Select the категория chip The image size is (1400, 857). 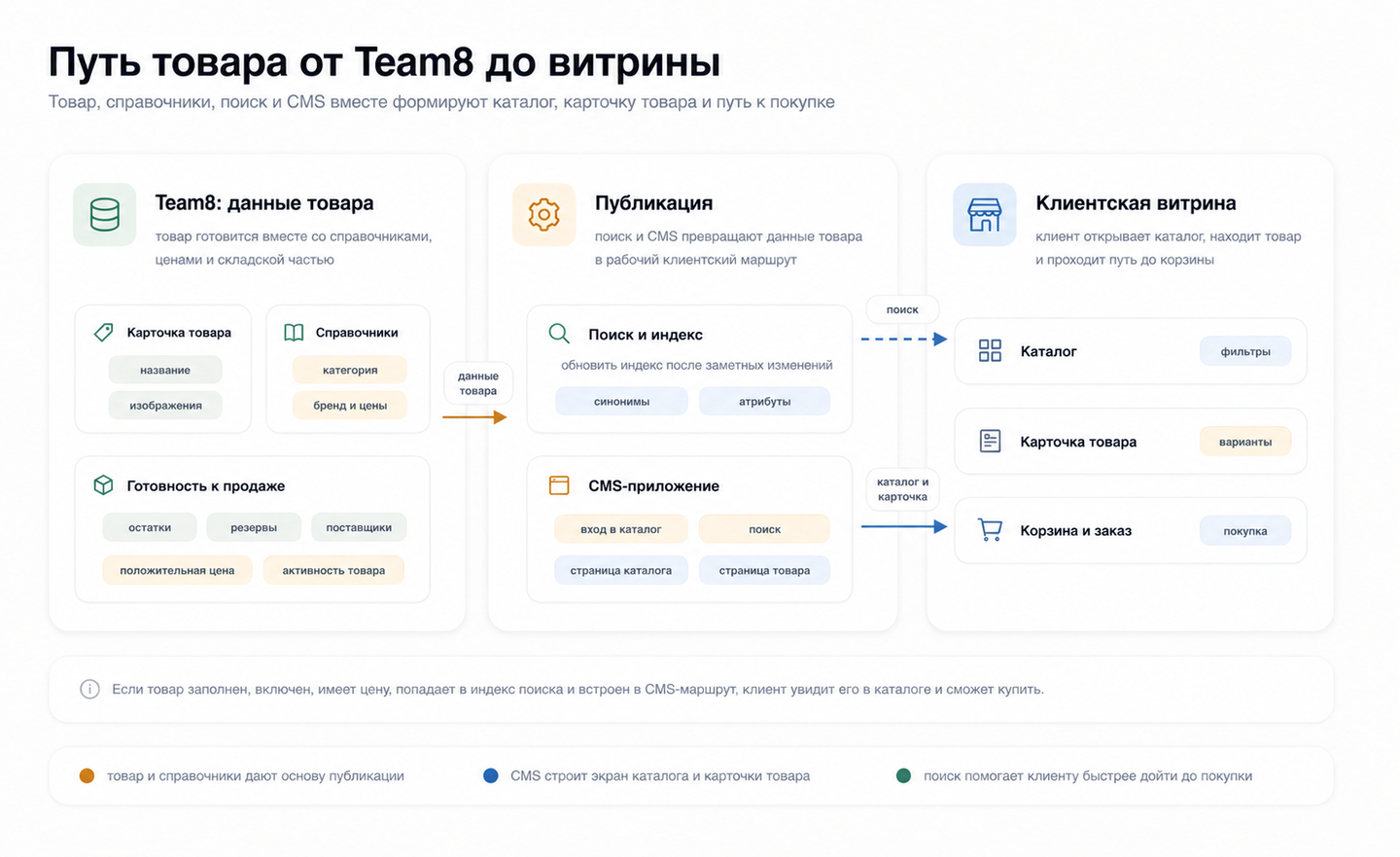tap(350, 370)
